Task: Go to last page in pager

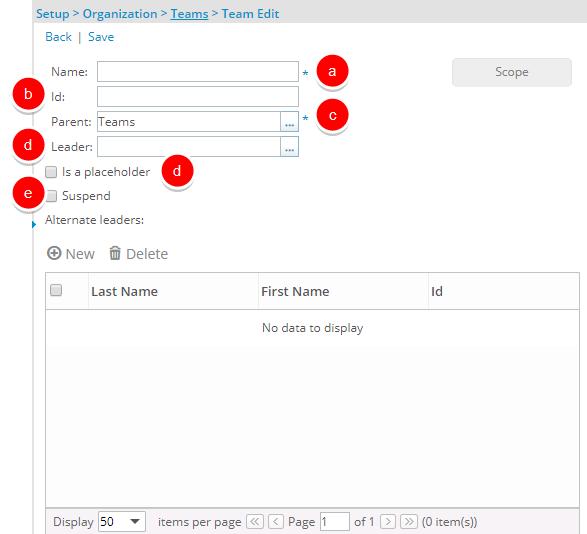Action: [409, 521]
